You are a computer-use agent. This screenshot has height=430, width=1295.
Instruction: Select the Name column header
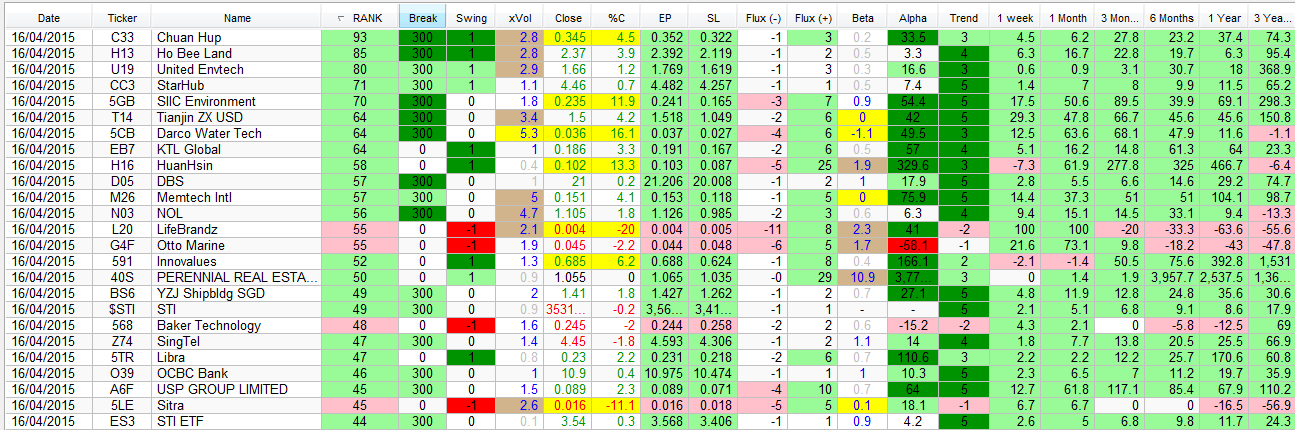(237, 18)
